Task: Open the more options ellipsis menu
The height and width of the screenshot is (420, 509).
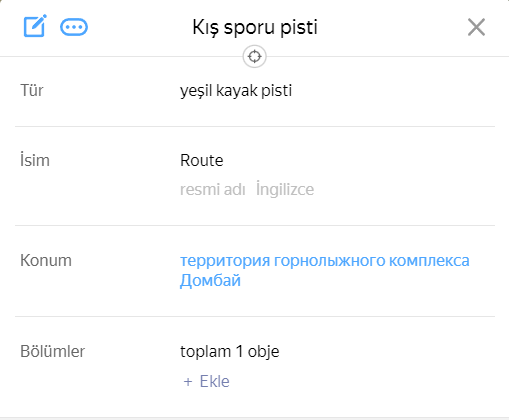Action: pyautogui.click(x=74, y=27)
